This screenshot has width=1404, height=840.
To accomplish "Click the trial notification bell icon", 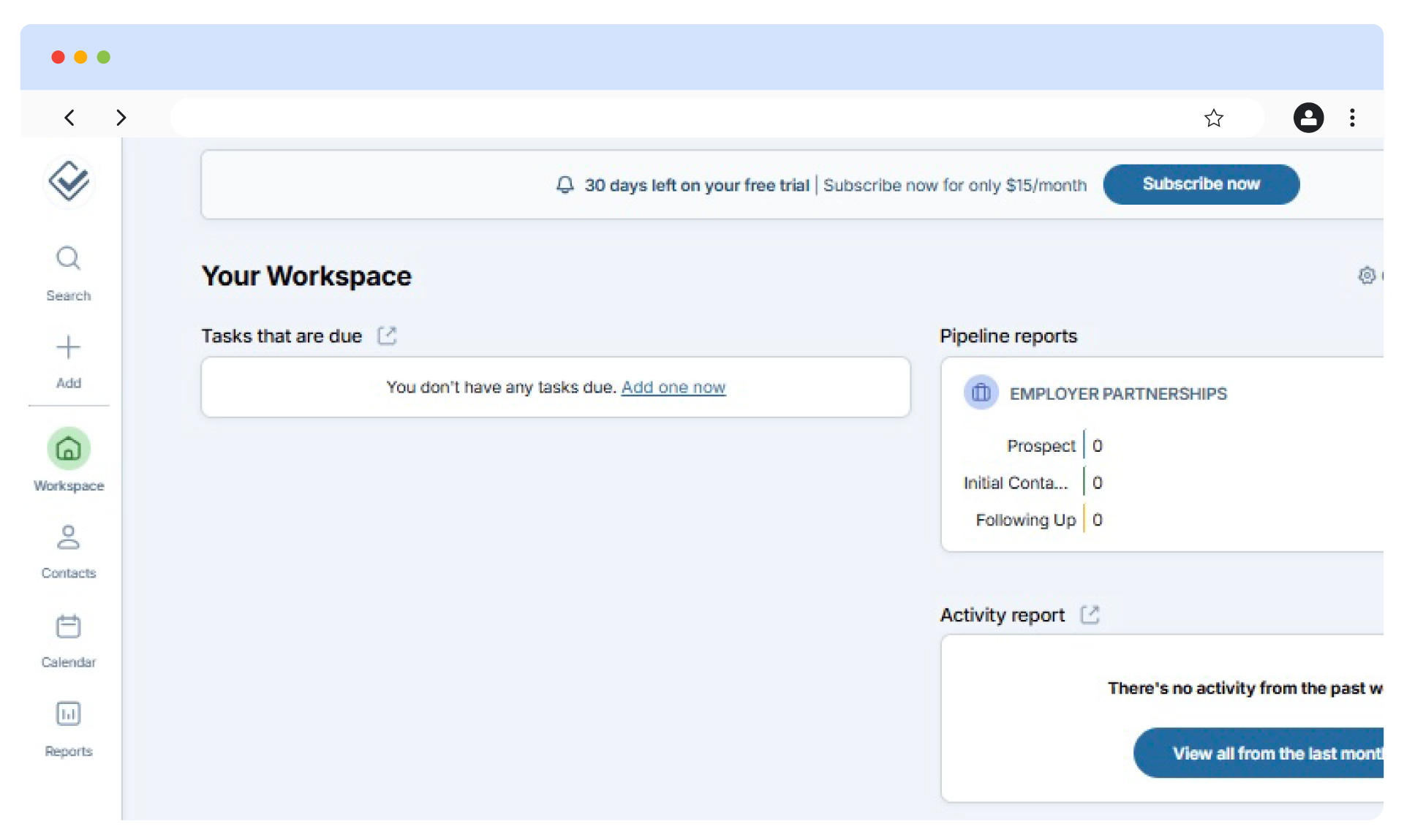I will (x=565, y=185).
